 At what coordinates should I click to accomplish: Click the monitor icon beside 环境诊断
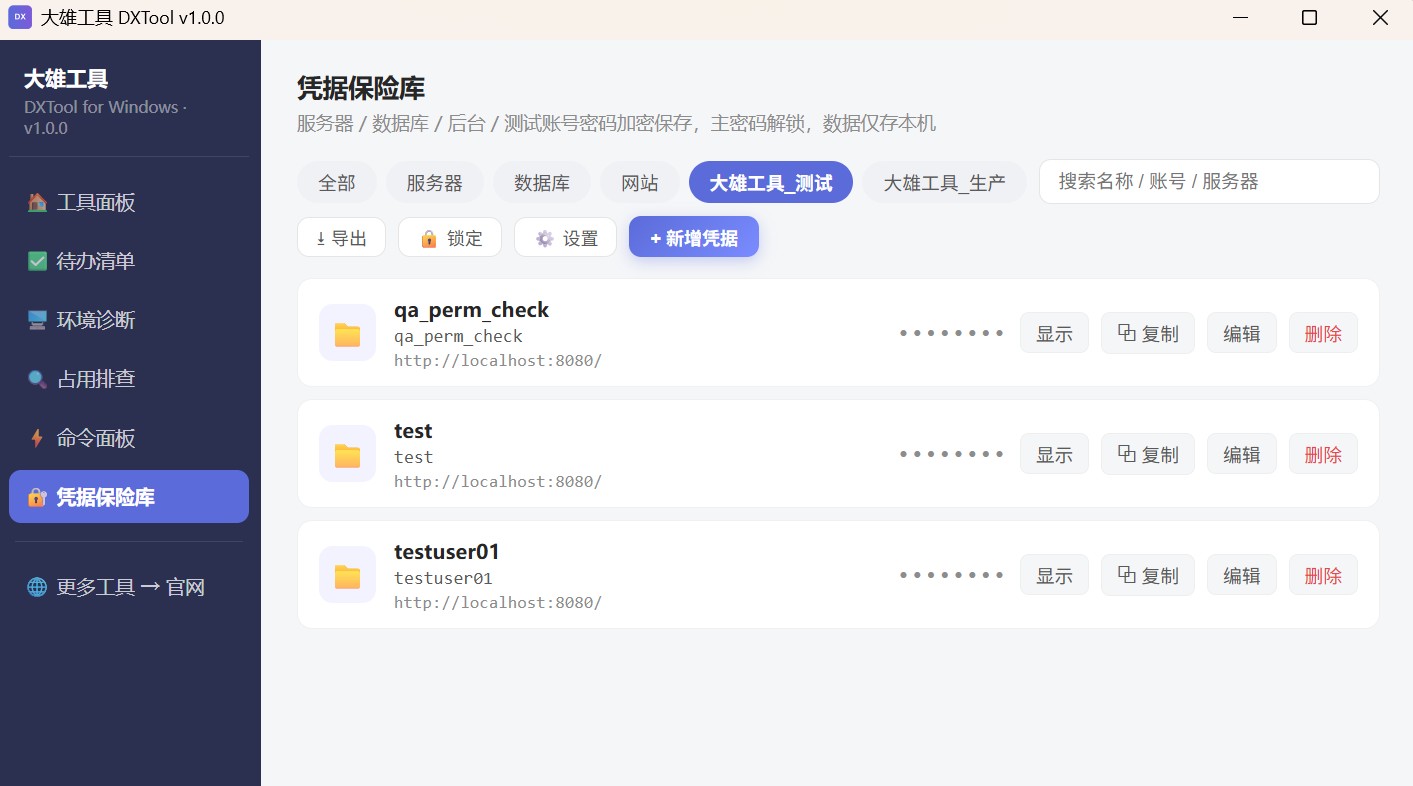[37, 320]
